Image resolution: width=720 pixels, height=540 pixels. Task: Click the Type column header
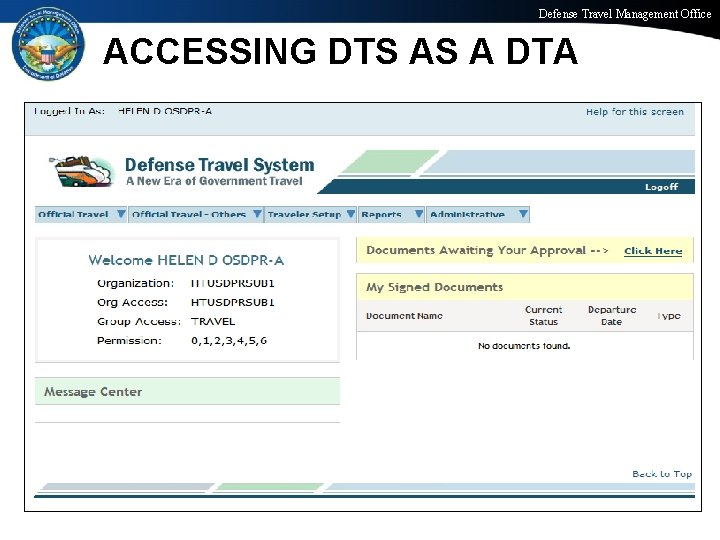[669, 316]
